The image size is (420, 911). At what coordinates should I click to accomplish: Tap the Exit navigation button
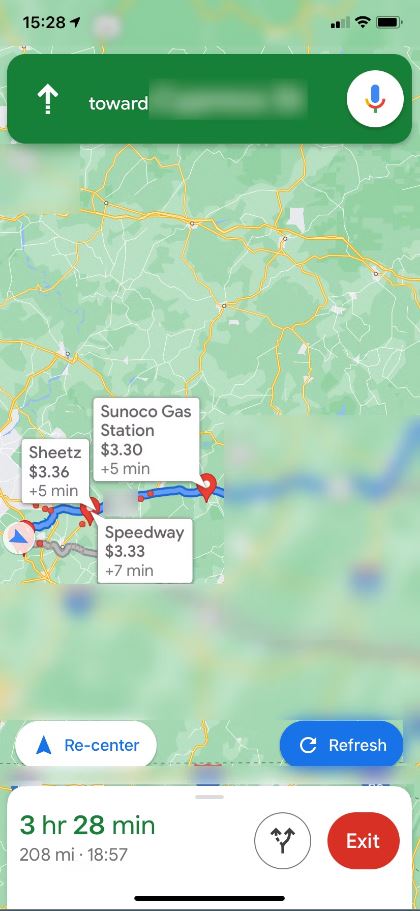tap(363, 840)
